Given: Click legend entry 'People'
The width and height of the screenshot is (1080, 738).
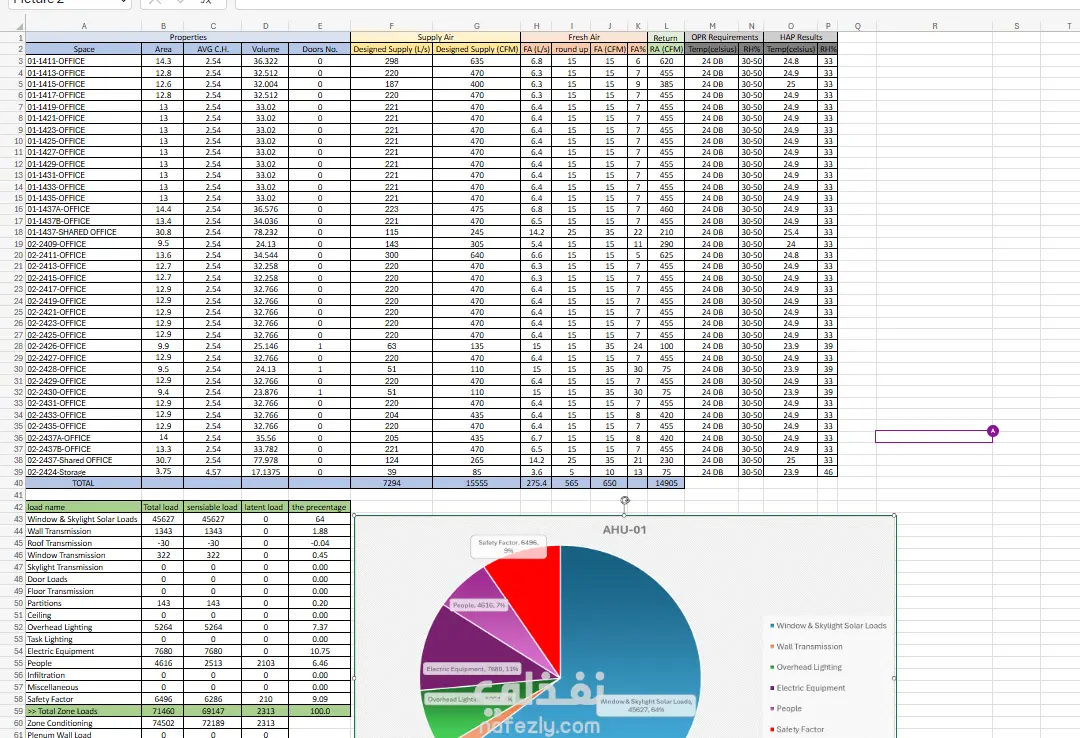Looking at the screenshot, I should coord(789,708).
